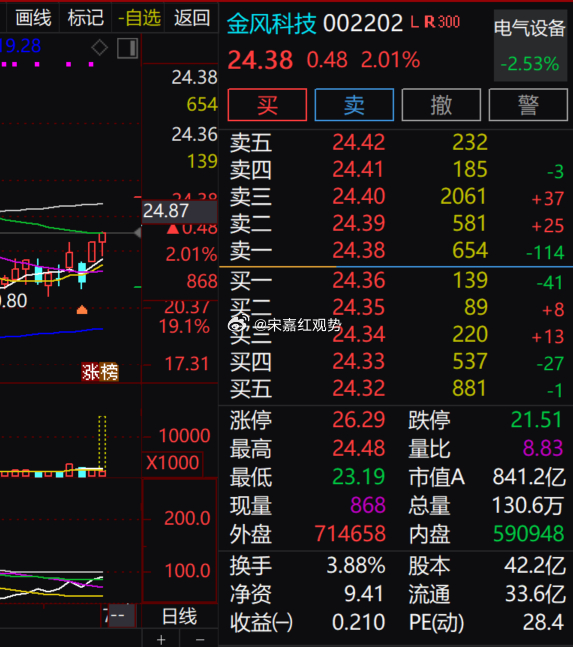Screen dimensions: 573x647
Task: Click the 19.1% scale label
Action: click(185, 327)
